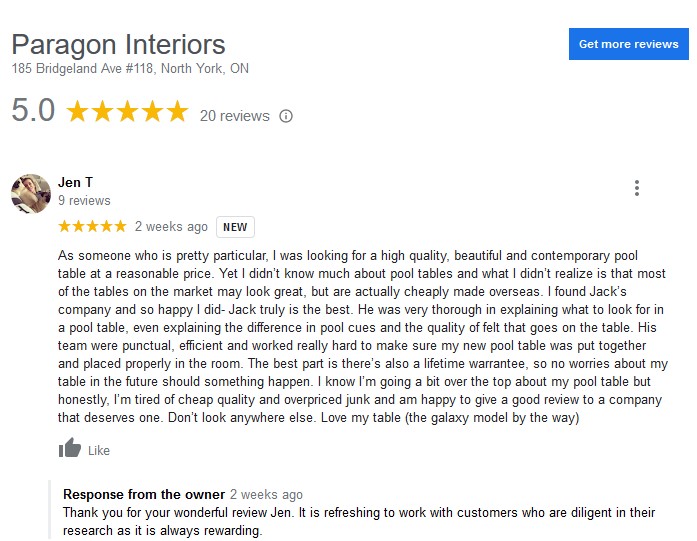Click the 5.0 rating score number

[33, 110]
